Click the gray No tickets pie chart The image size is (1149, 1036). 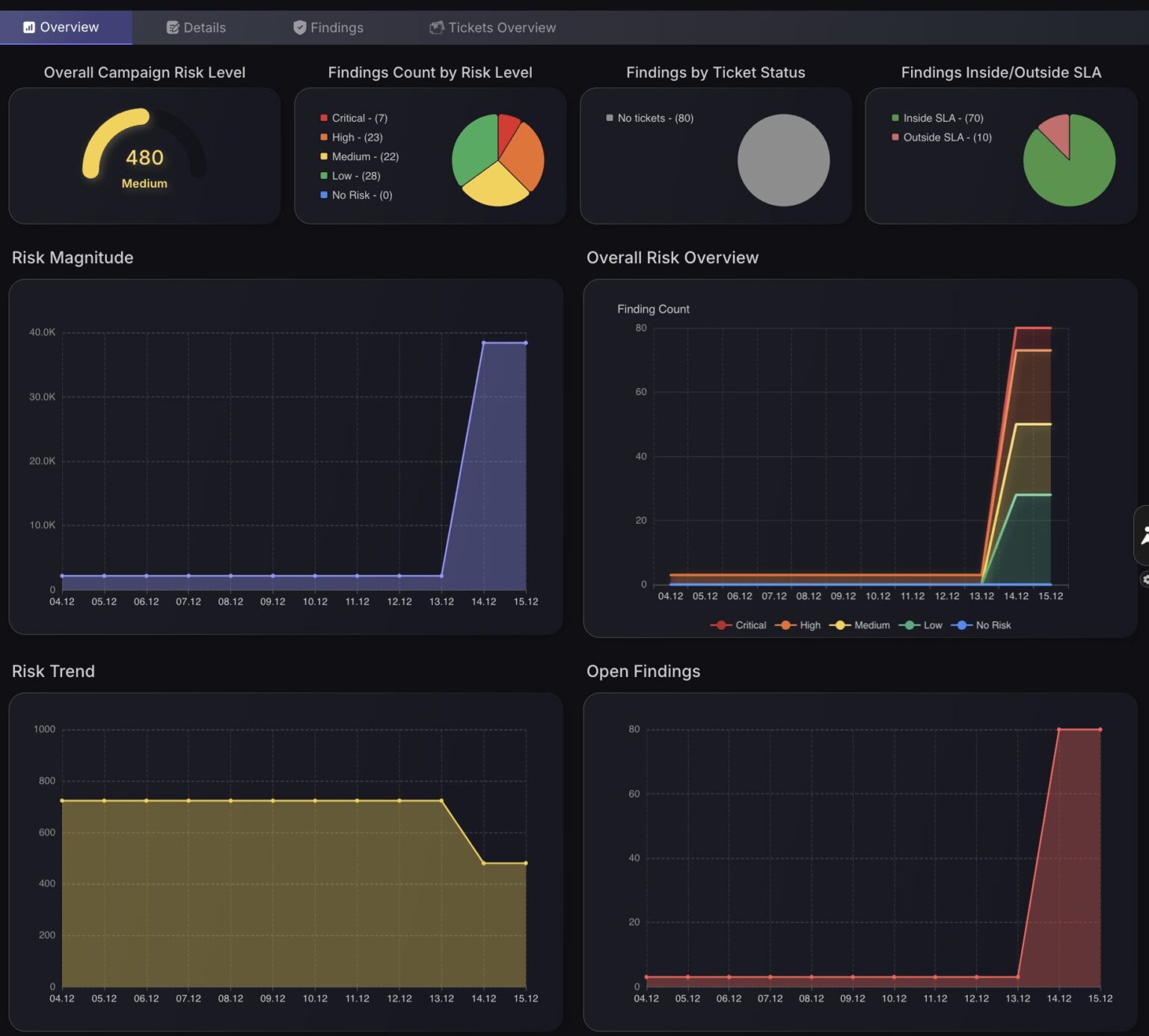(x=783, y=160)
